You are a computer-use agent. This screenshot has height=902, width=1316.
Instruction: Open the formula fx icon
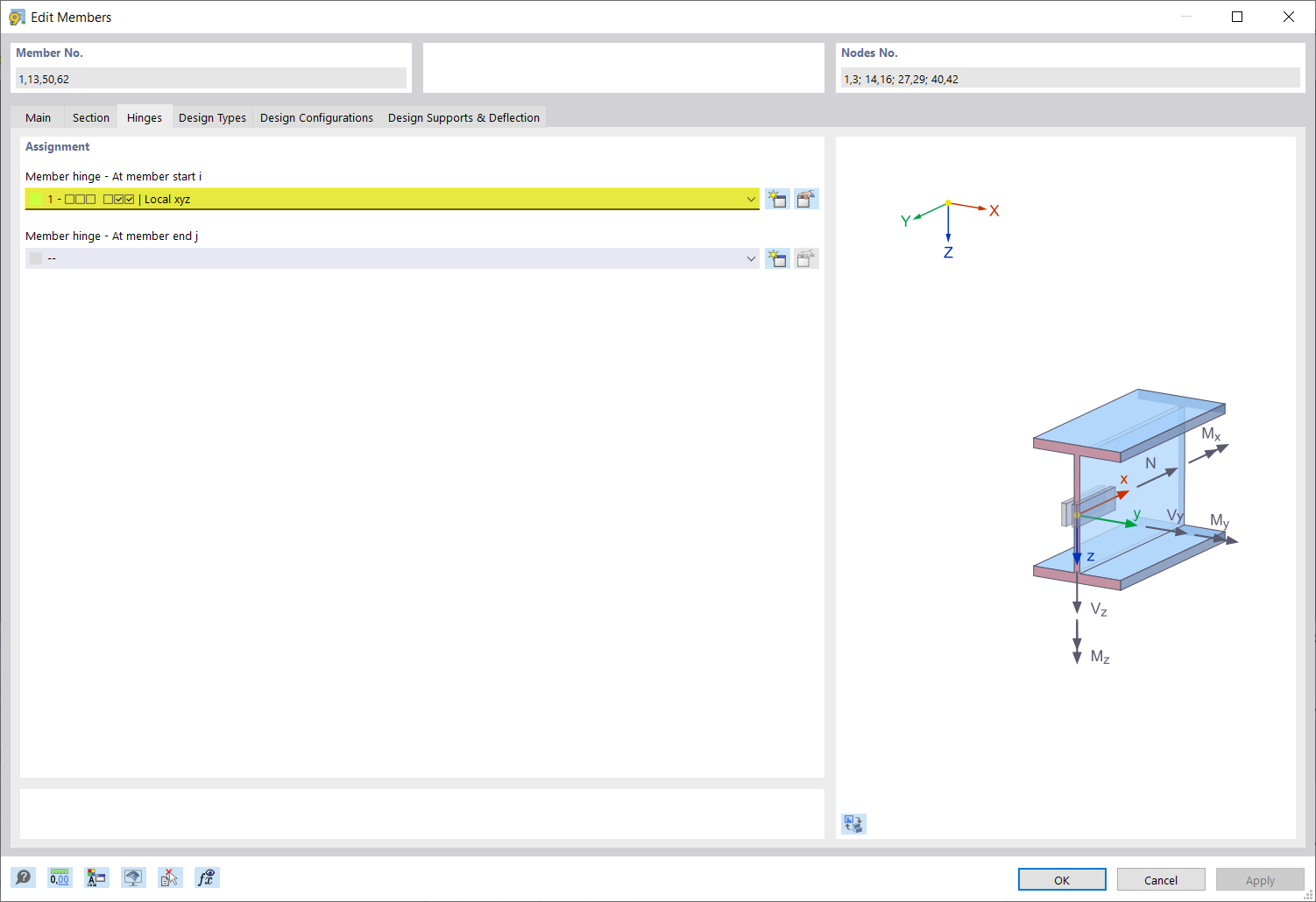[x=207, y=877]
